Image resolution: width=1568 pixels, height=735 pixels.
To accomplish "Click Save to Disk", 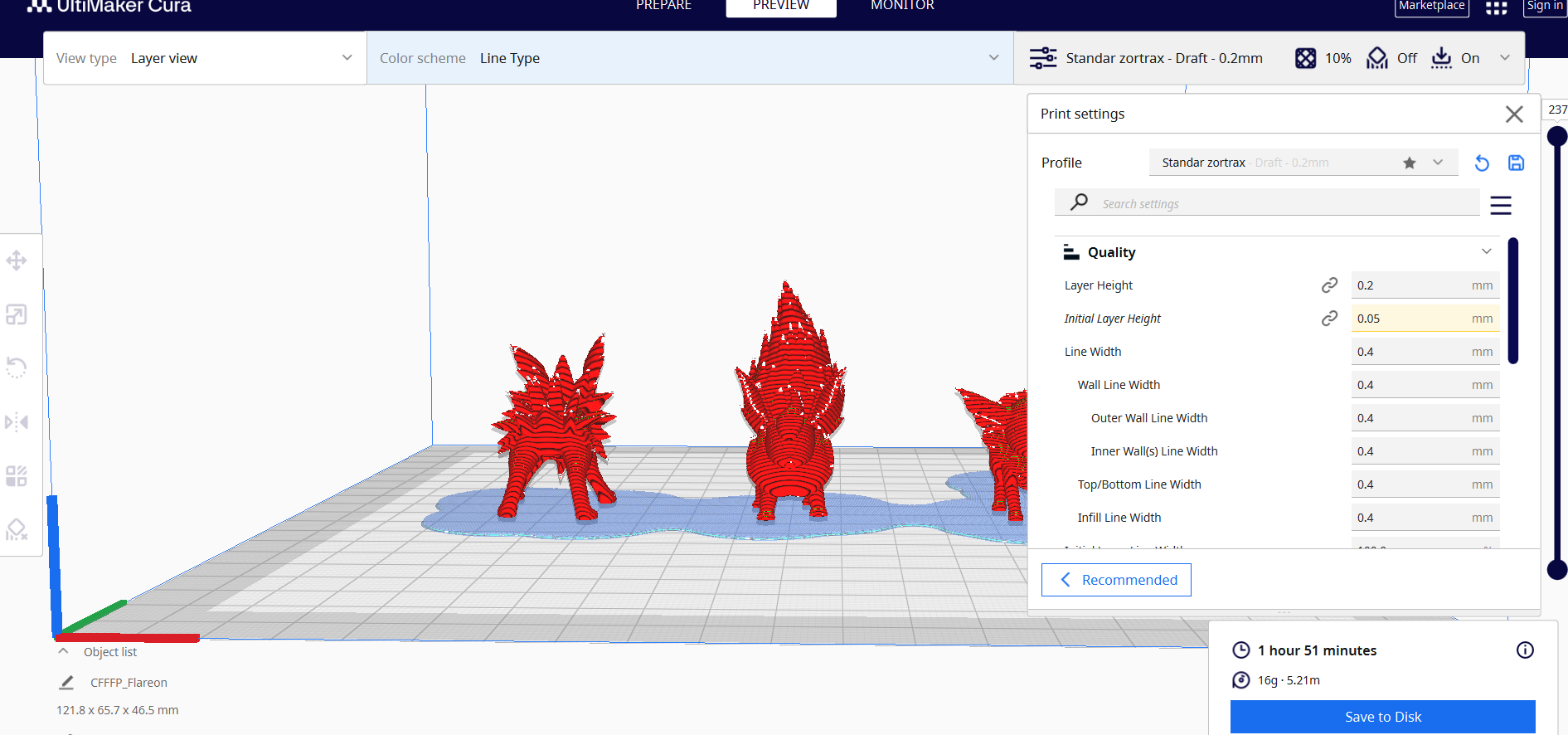I will coord(1383,717).
